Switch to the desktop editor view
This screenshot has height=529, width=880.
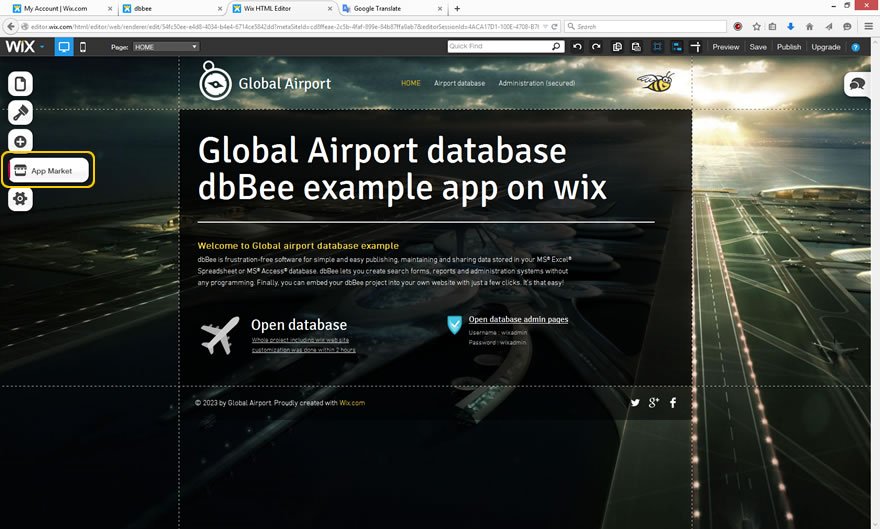(x=64, y=47)
